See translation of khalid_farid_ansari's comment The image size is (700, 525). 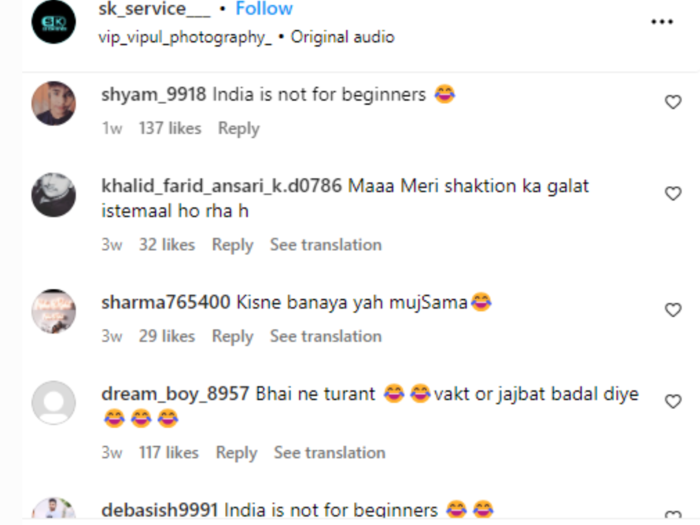326,245
